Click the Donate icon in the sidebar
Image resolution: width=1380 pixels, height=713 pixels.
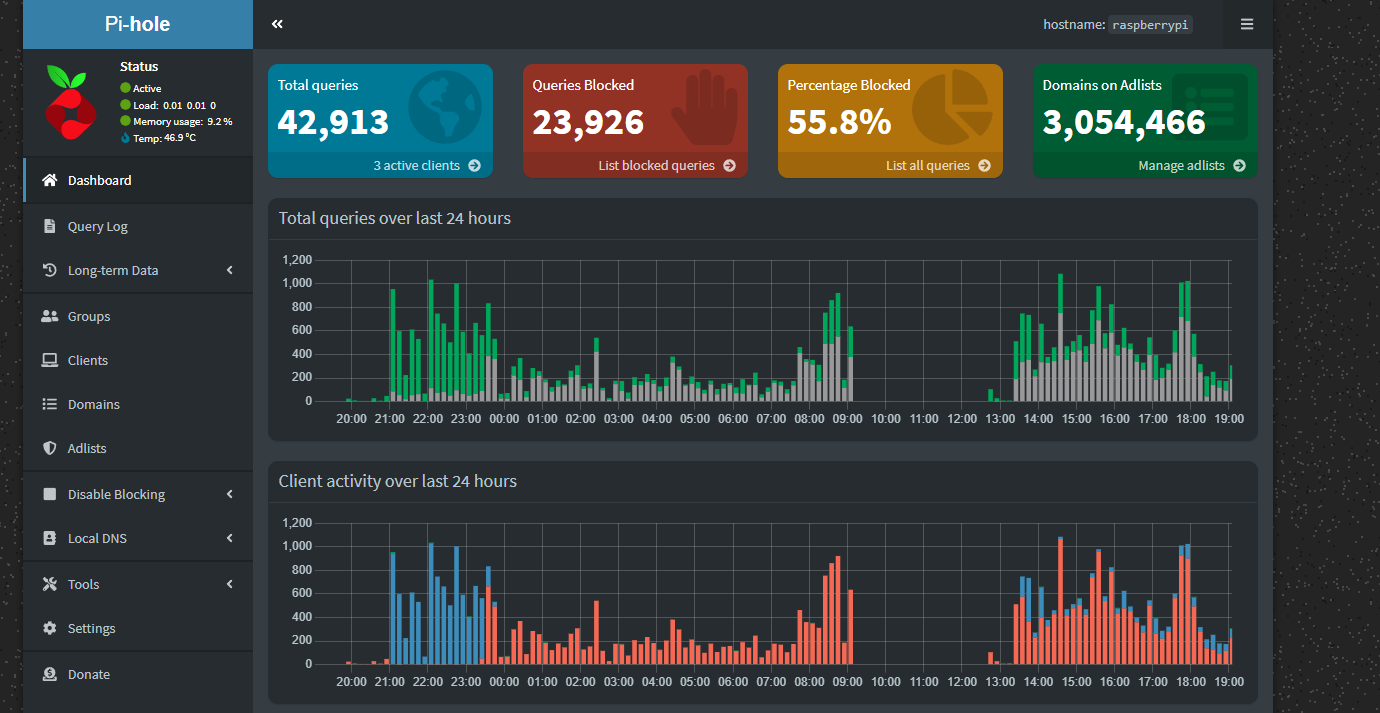coord(49,674)
